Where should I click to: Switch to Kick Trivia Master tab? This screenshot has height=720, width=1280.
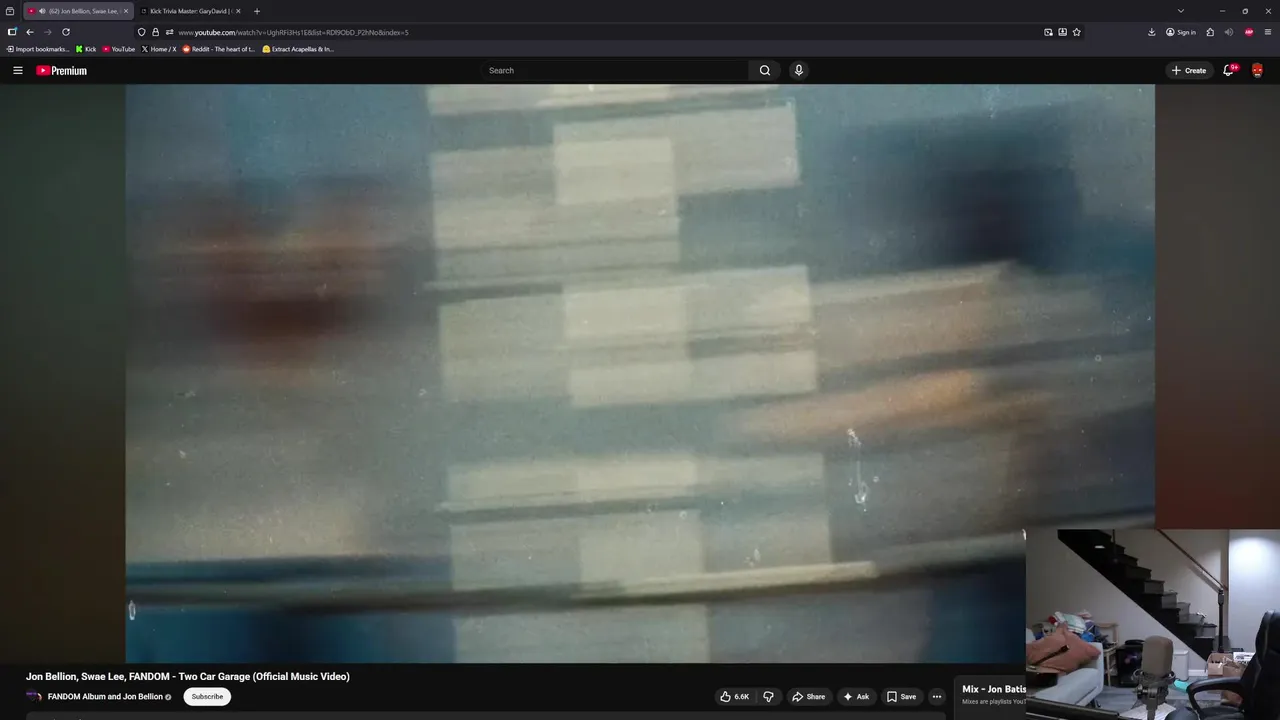pyautogui.click(x=189, y=11)
